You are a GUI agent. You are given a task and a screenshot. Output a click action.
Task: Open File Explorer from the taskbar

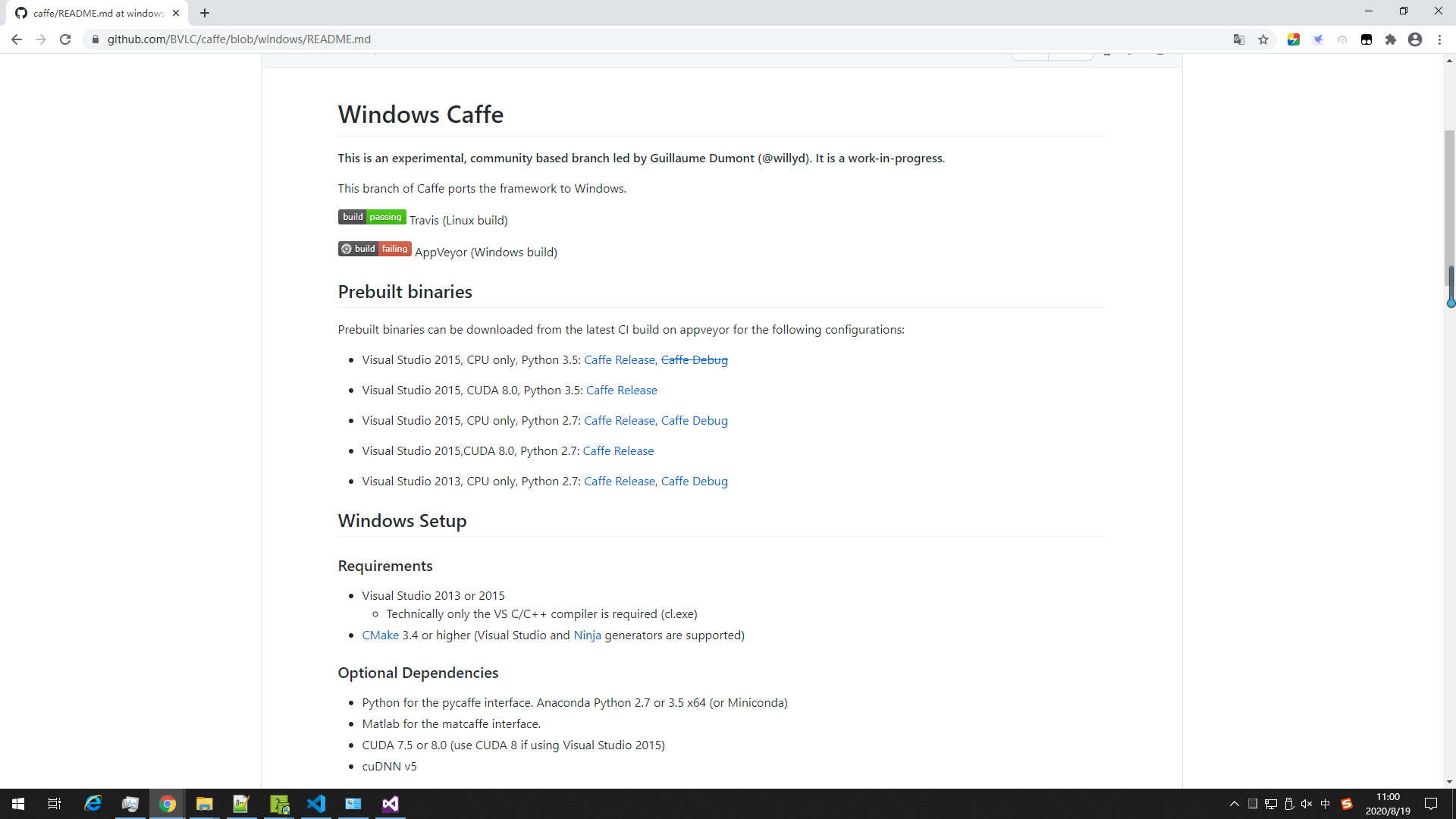pyautogui.click(x=204, y=804)
